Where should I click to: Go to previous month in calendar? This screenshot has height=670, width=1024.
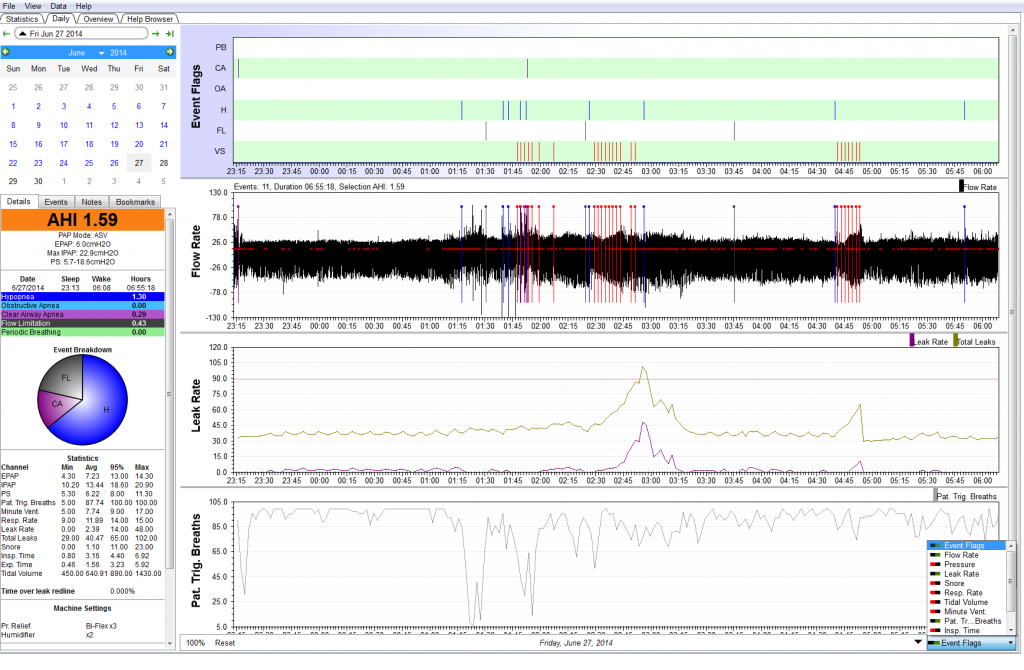(x=7, y=52)
